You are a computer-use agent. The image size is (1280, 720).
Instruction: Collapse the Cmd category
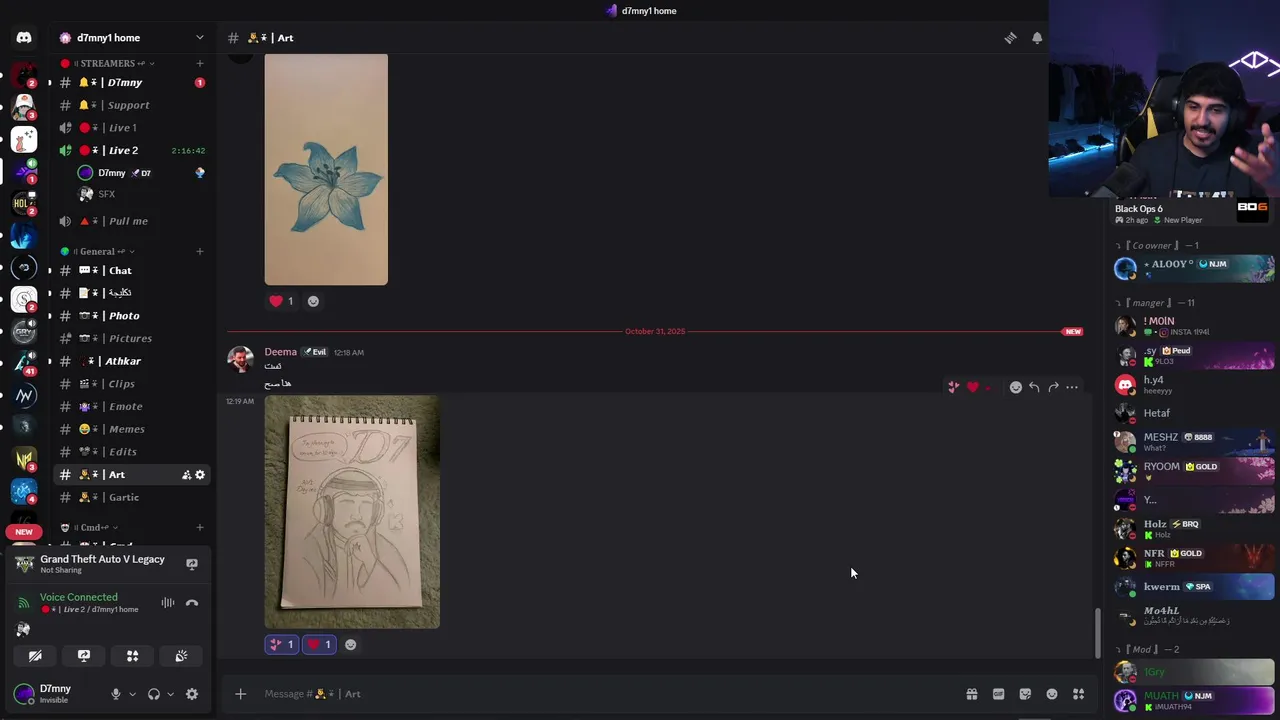tap(90, 527)
